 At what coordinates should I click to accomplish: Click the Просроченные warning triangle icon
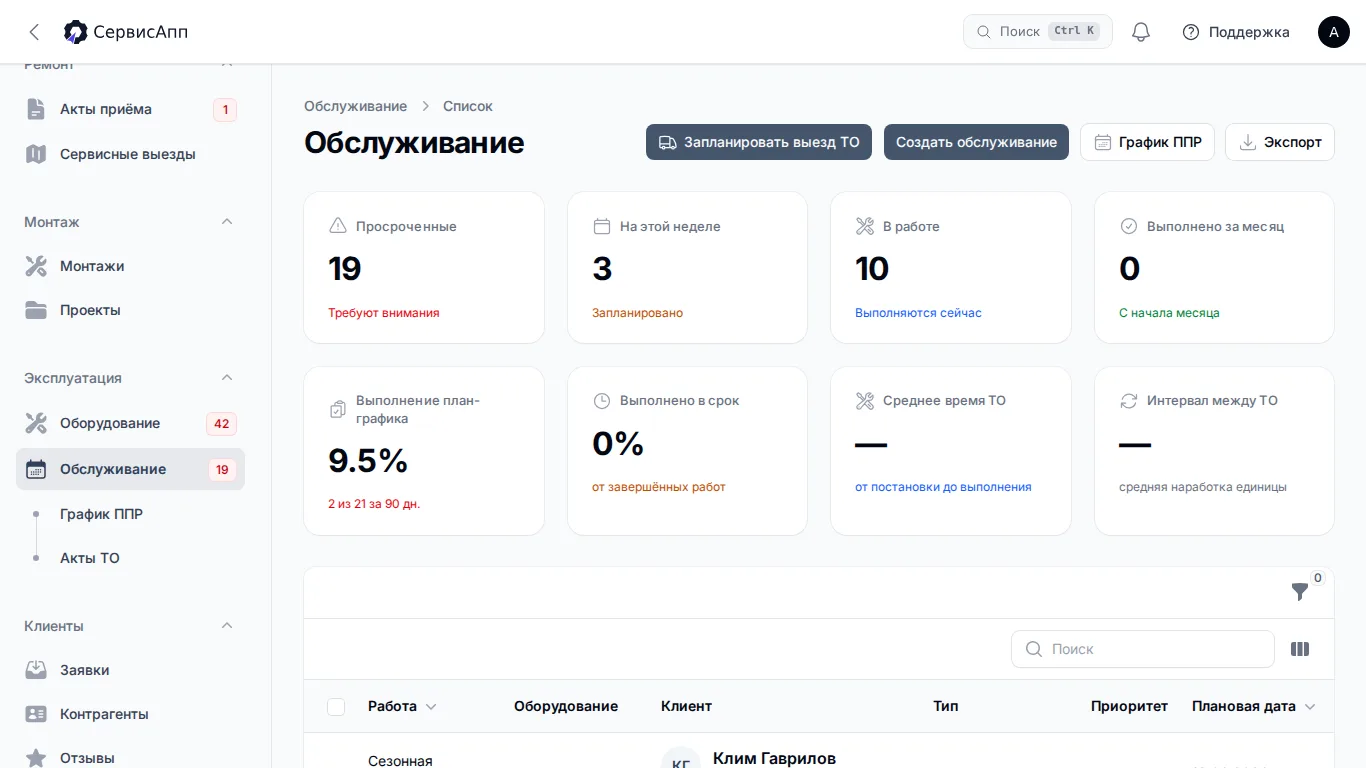pyautogui.click(x=338, y=226)
